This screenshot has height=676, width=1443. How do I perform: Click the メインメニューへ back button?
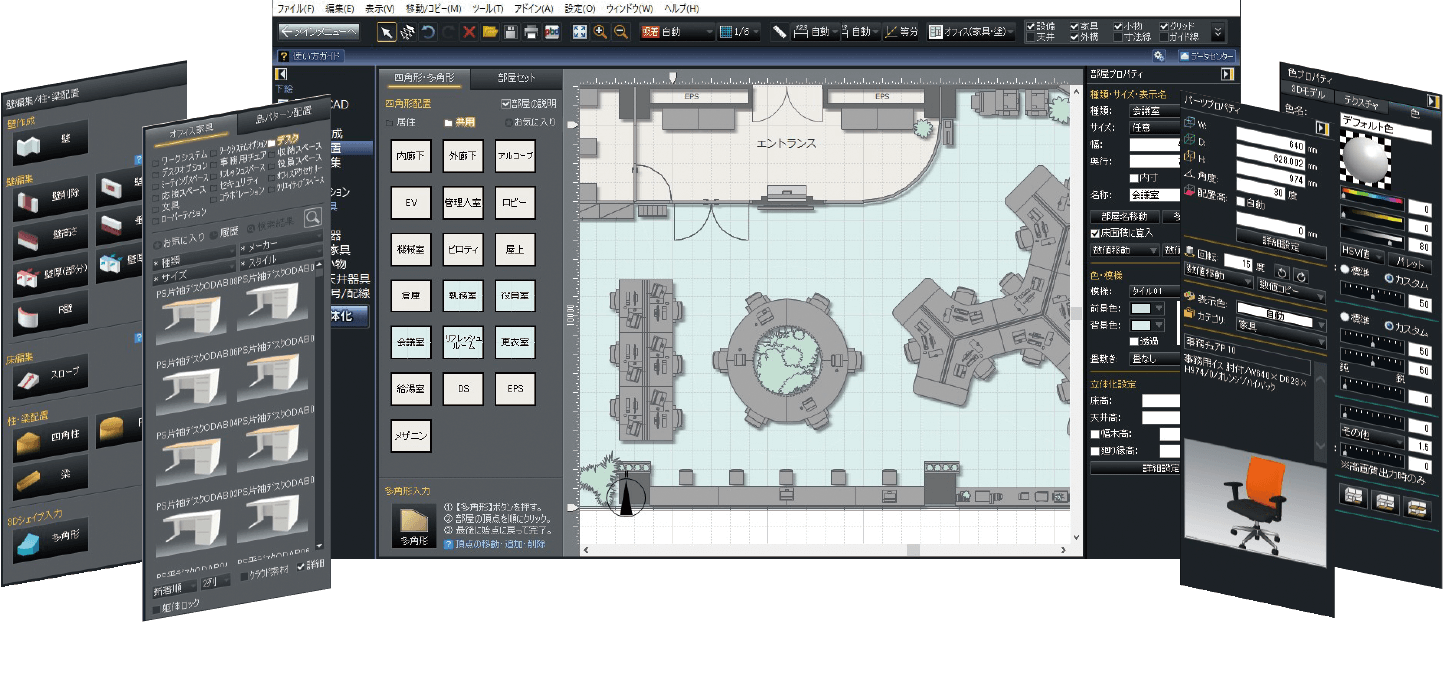[x=318, y=32]
